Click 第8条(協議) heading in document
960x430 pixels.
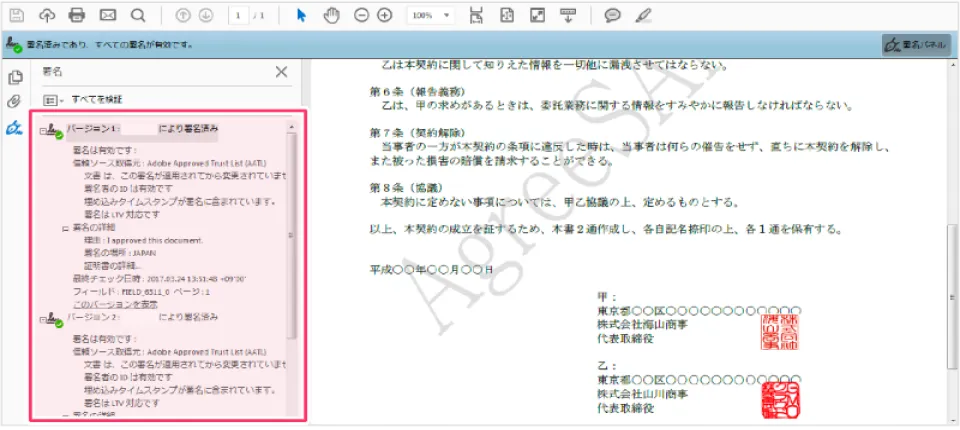pos(407,187)
